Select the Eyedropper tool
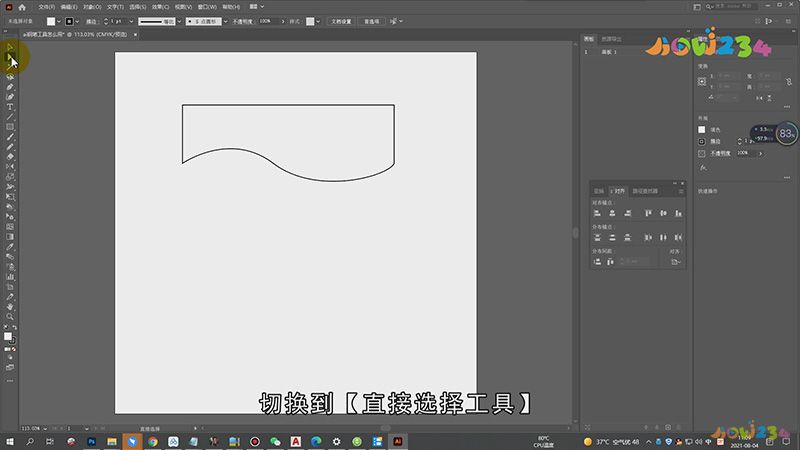 [10, 247]
